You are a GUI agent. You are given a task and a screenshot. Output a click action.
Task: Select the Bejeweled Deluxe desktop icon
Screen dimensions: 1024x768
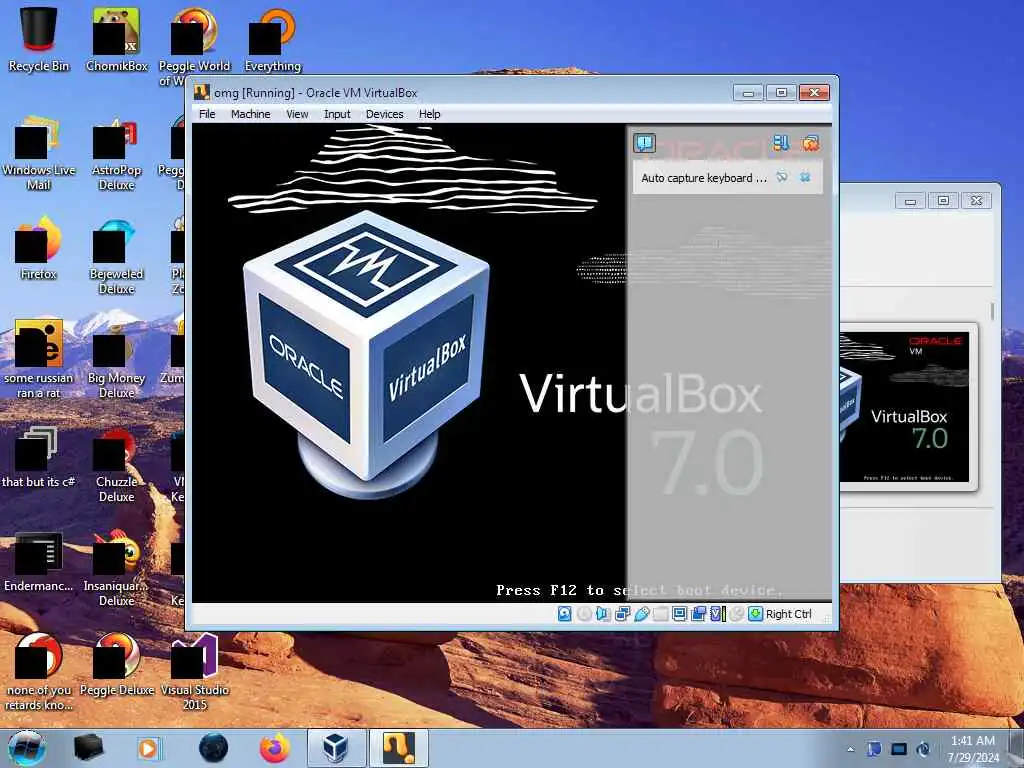[117, 257]
